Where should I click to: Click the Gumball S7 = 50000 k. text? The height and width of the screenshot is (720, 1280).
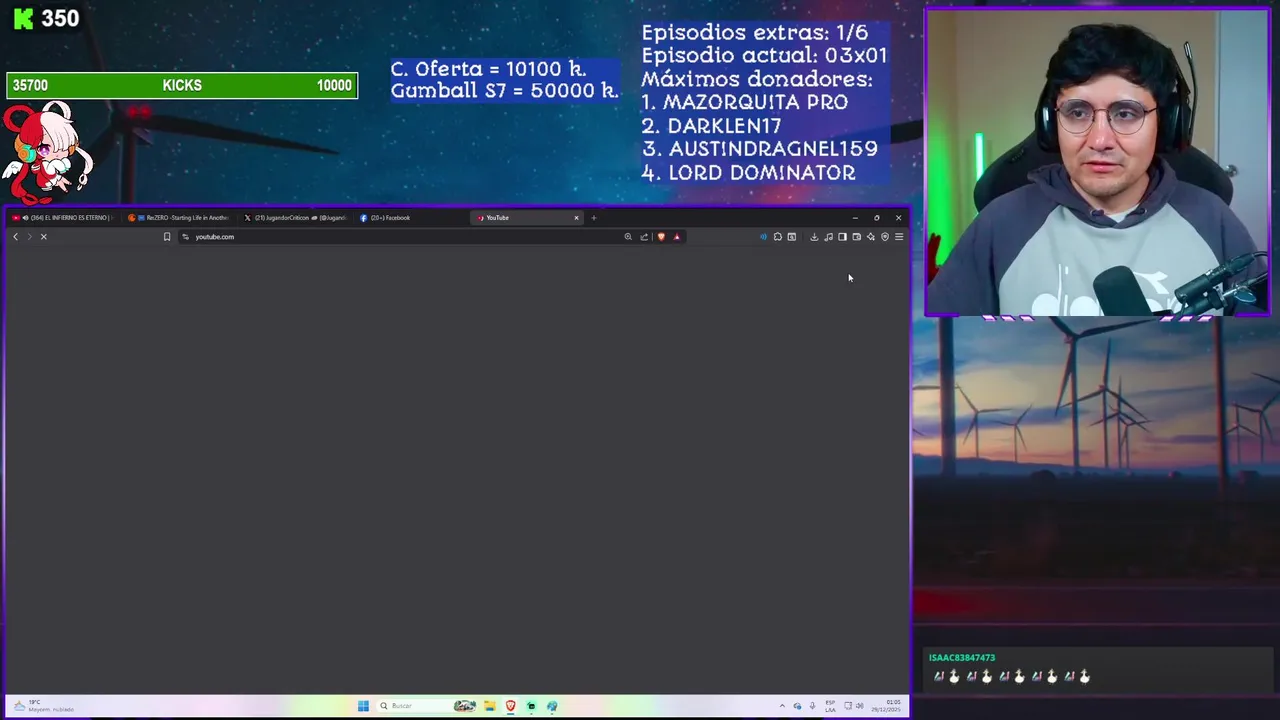504,90
